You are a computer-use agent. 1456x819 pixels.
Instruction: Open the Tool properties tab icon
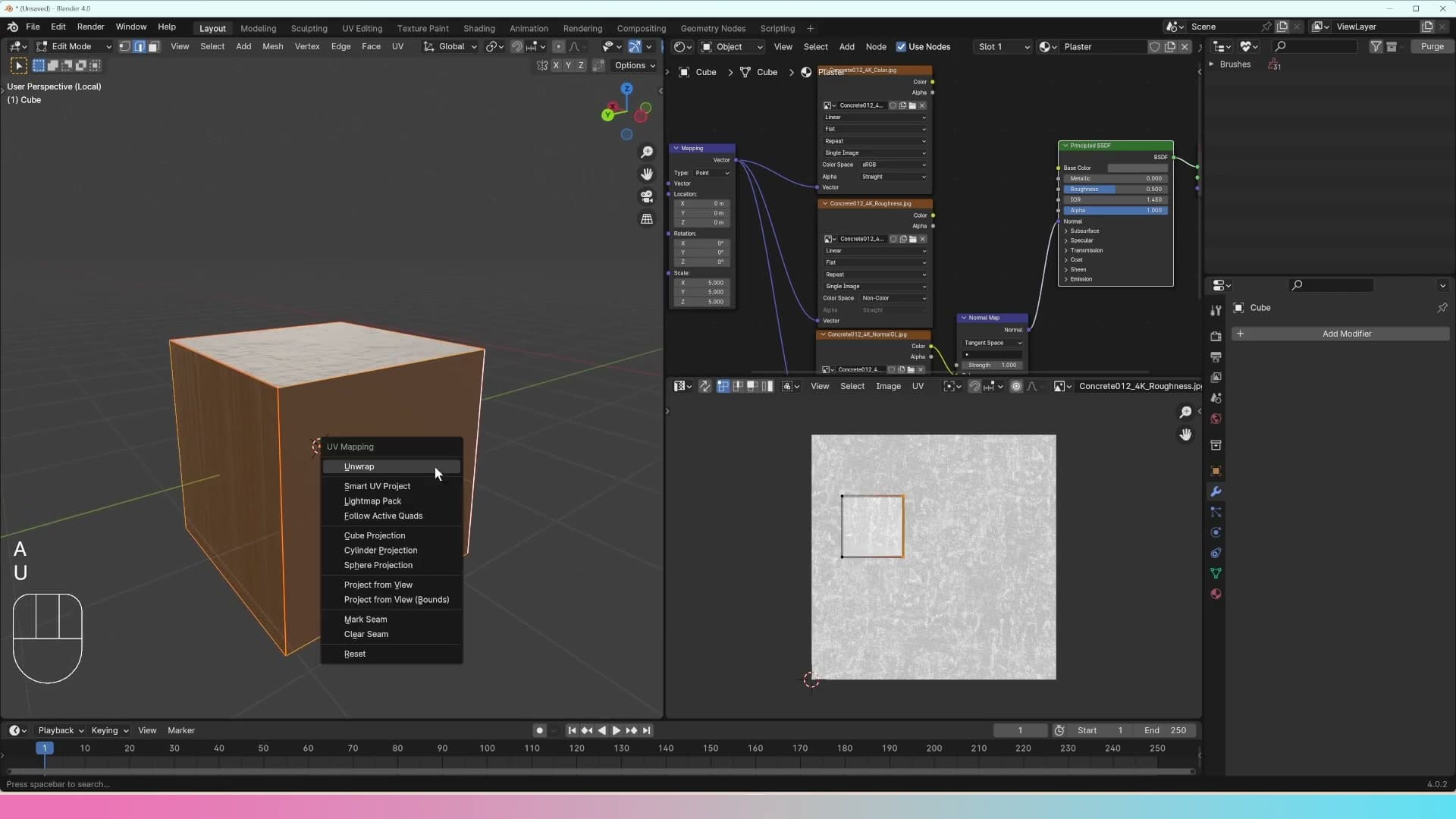1216,310
